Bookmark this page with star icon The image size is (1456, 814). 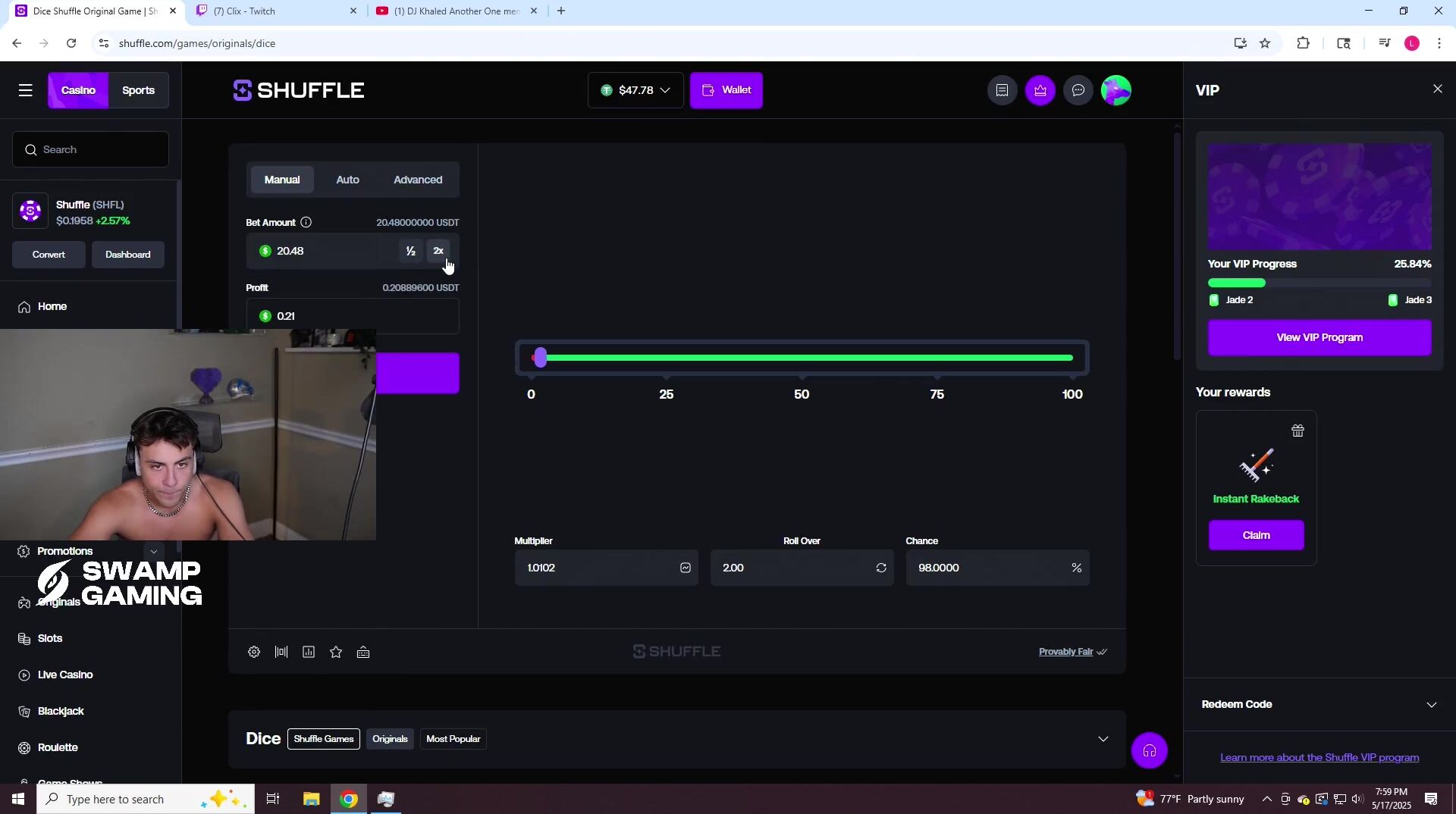coord(1265,43)
